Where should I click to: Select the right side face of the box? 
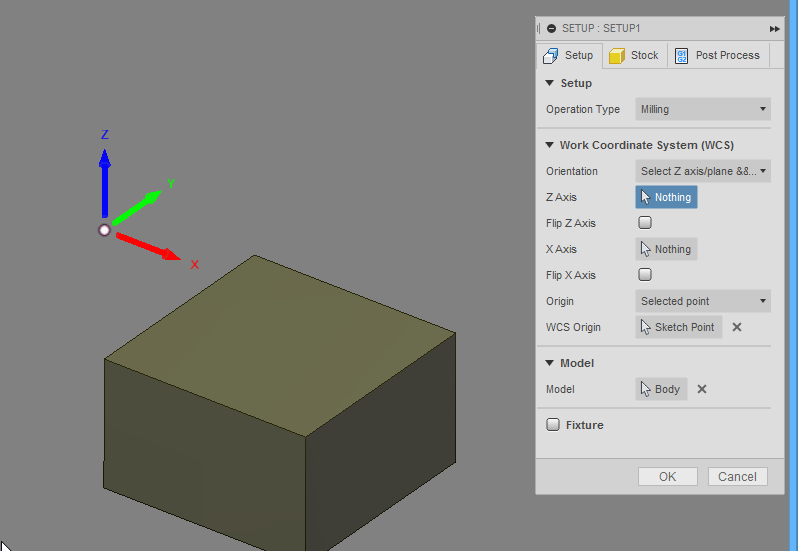(381, 443)
